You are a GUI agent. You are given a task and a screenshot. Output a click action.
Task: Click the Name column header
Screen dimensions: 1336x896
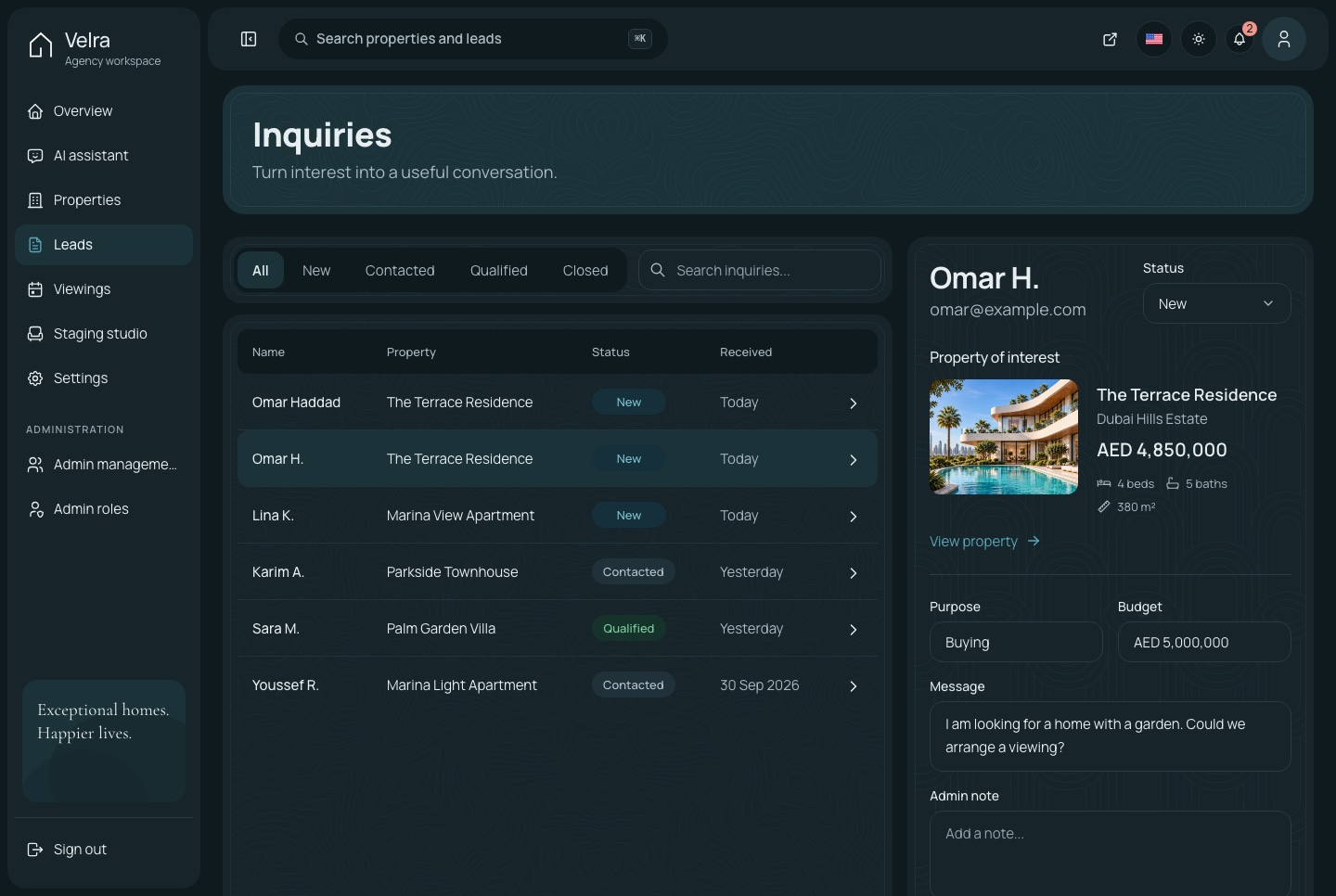tap(268, 352)
